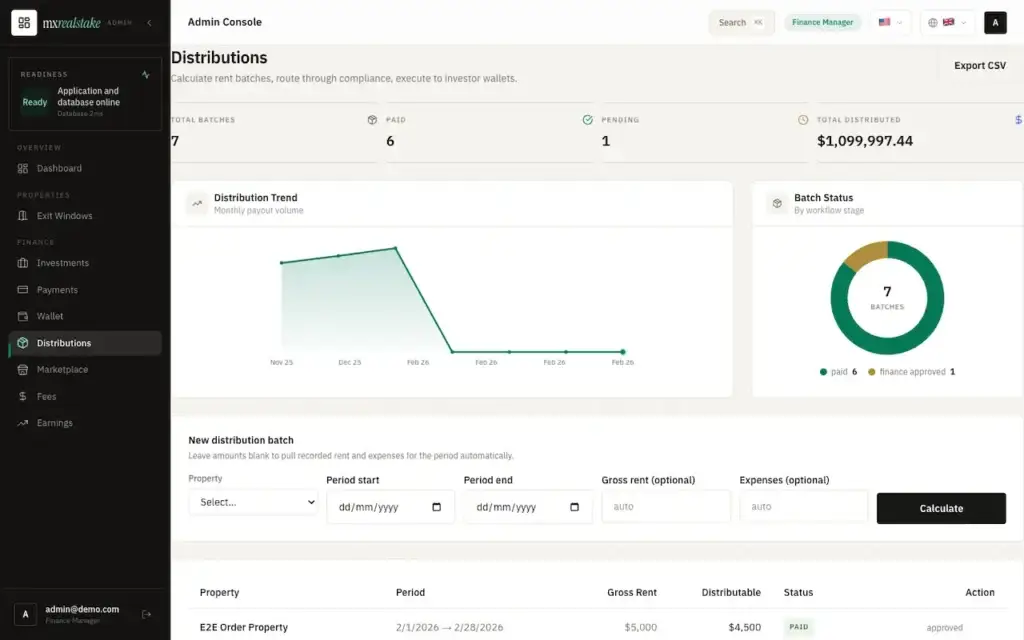
Task: Click the Period end date field
Action: [528, 507]
